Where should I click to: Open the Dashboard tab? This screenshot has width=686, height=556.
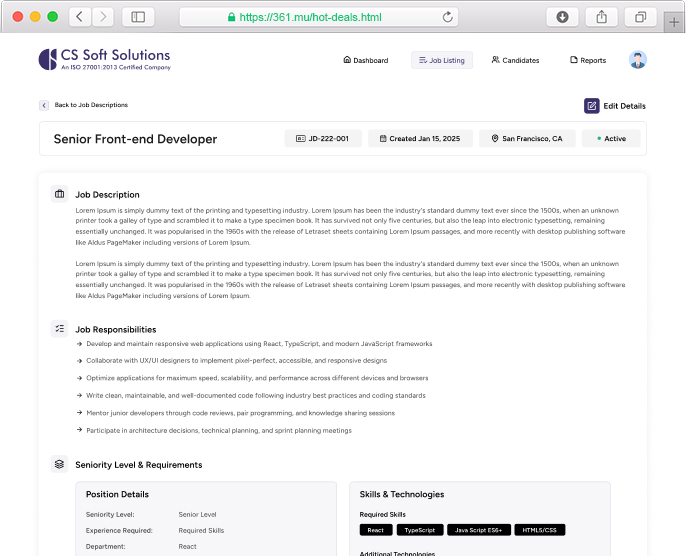tap(365, 60)
